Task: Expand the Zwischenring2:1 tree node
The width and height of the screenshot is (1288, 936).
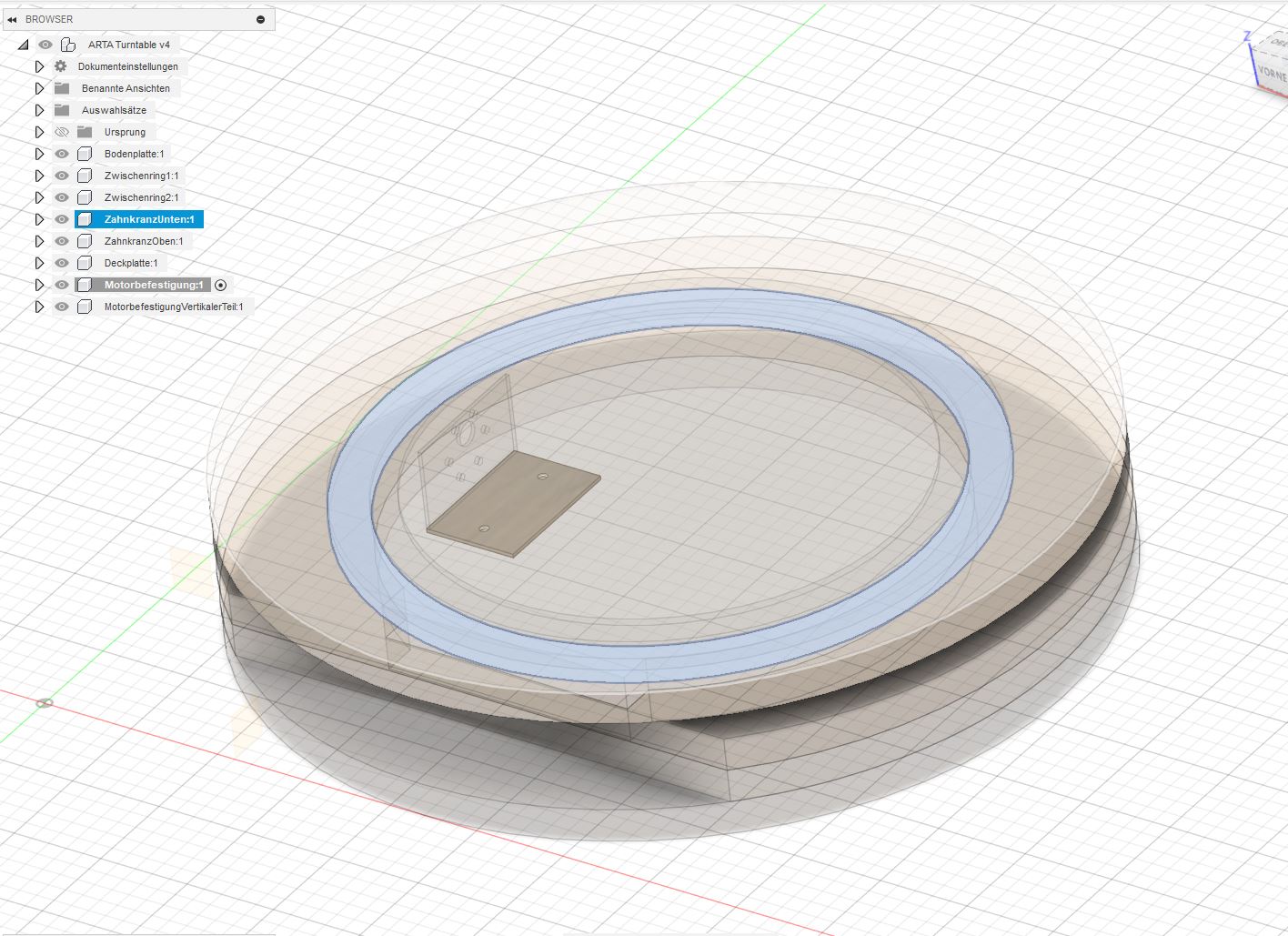Action: (x=39, y=197)
